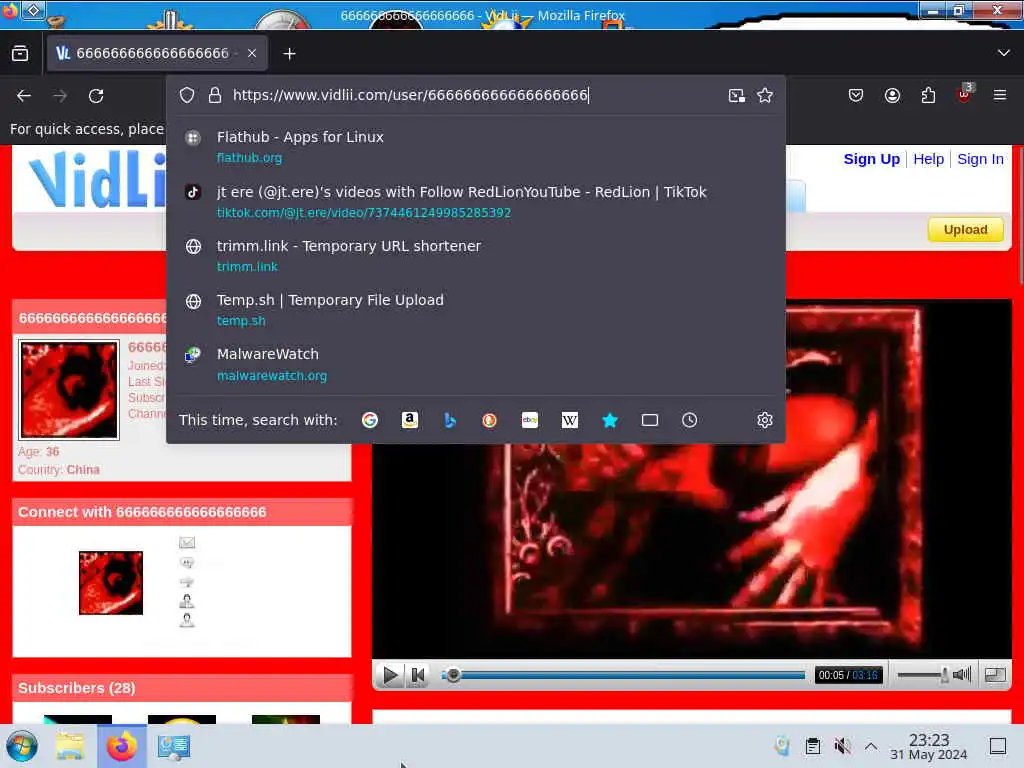Search this time with Google
Screen dimensions: 1024x768
pos(370,420)
